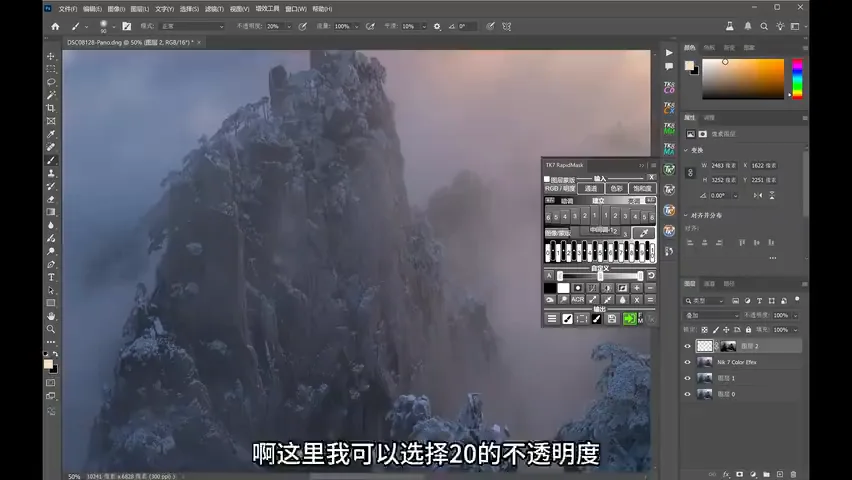
Task: Open flow 100% dropdown
Action: click(356, 26)
